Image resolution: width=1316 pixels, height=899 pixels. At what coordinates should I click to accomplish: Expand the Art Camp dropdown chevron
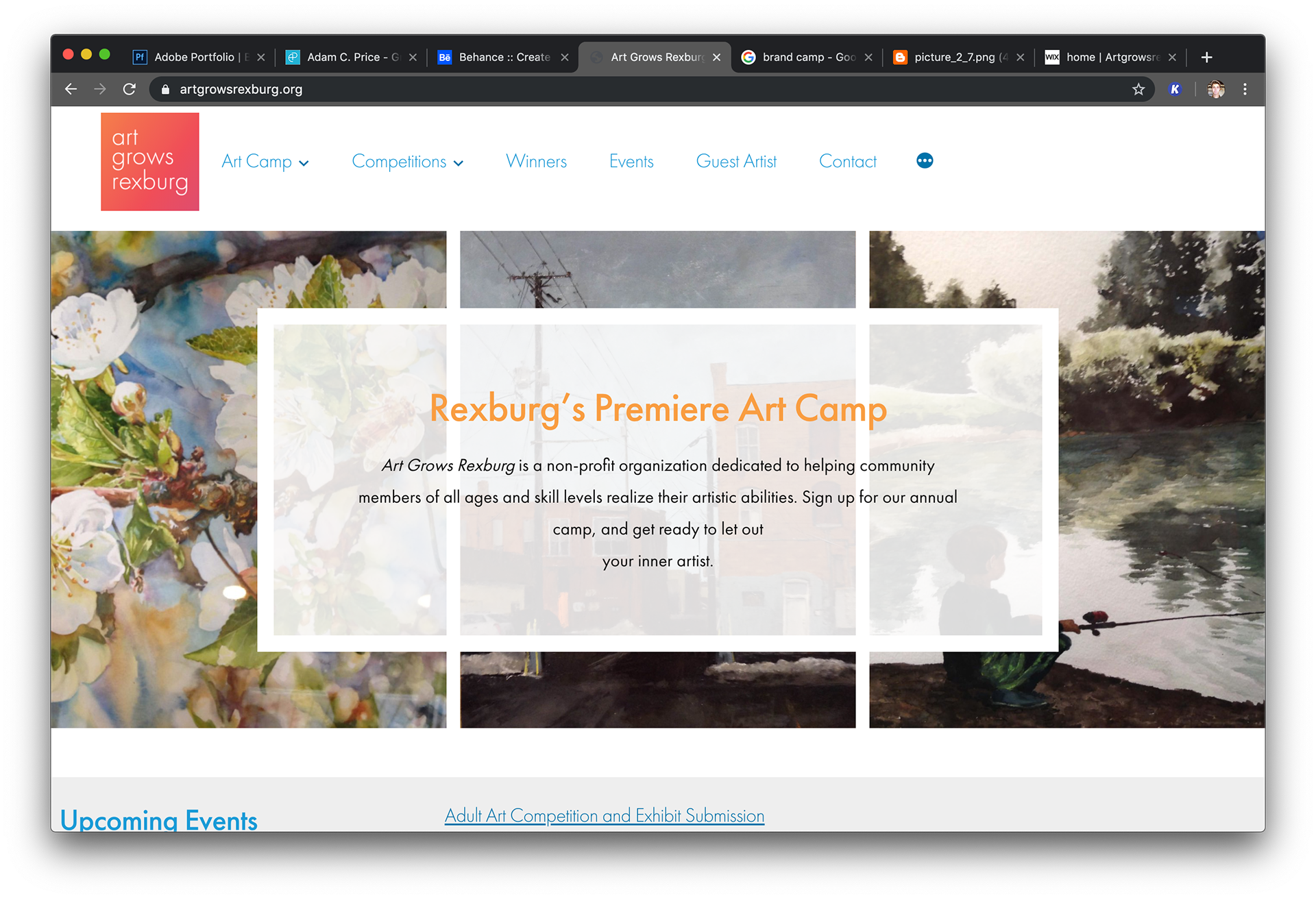coord(304,163)
